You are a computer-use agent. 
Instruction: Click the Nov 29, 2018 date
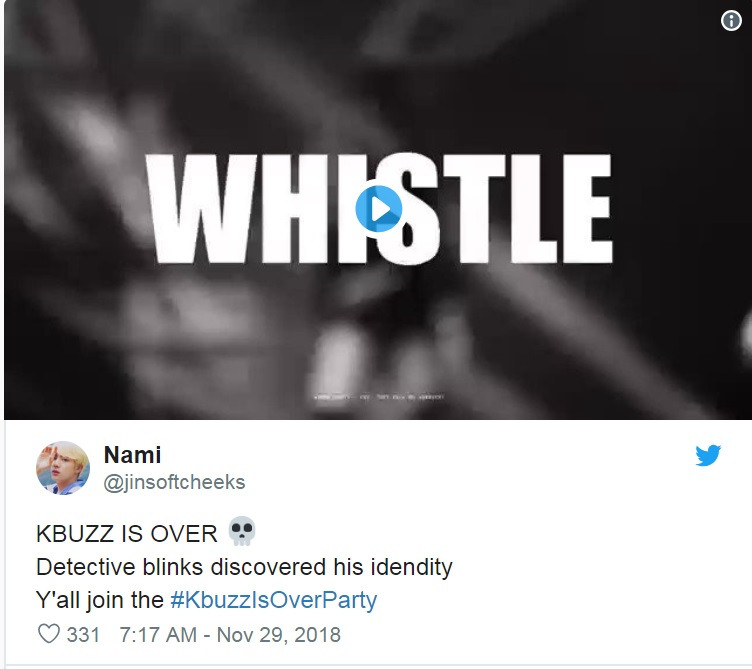click(279, 634)
